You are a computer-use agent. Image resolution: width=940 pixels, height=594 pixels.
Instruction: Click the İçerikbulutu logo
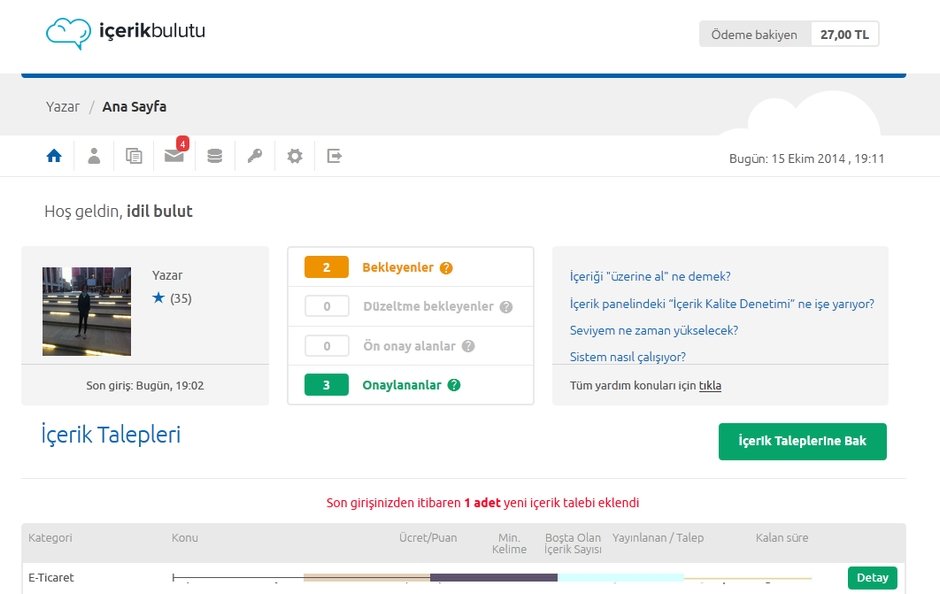(125, 32)
